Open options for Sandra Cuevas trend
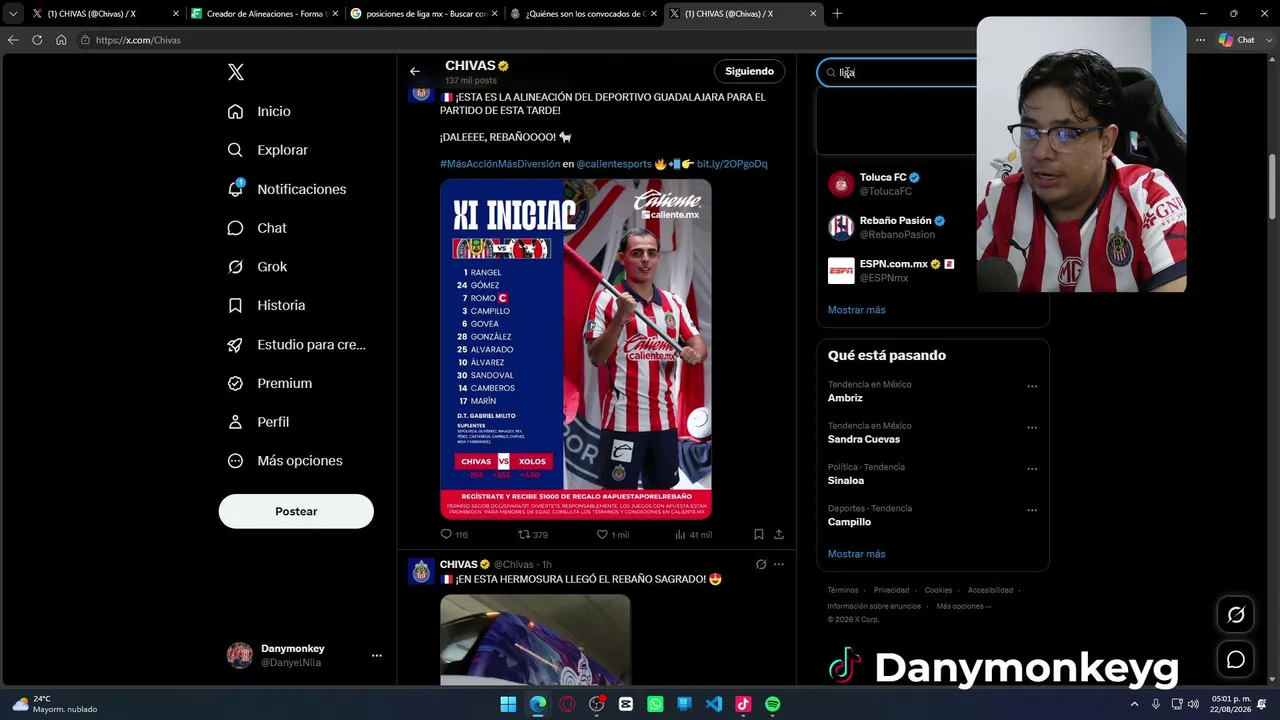The height and width of the screenshot is (720, 1280). (x=1032, y=427)
